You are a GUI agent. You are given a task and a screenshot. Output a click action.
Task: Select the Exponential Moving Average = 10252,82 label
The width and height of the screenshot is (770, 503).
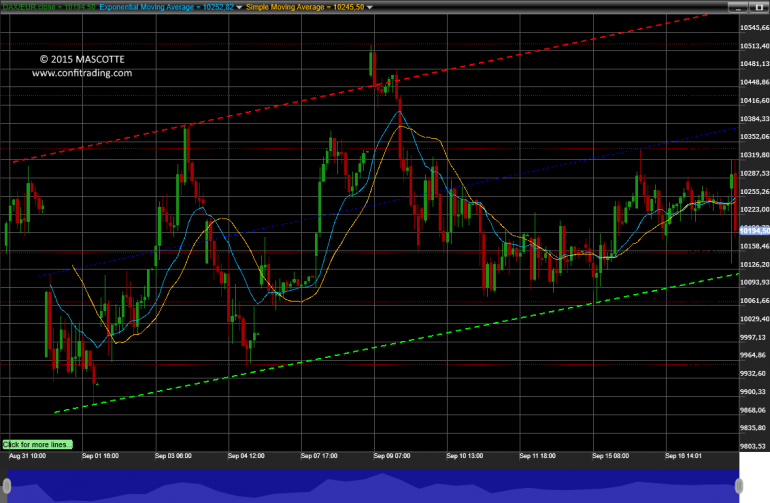[166, 7]
